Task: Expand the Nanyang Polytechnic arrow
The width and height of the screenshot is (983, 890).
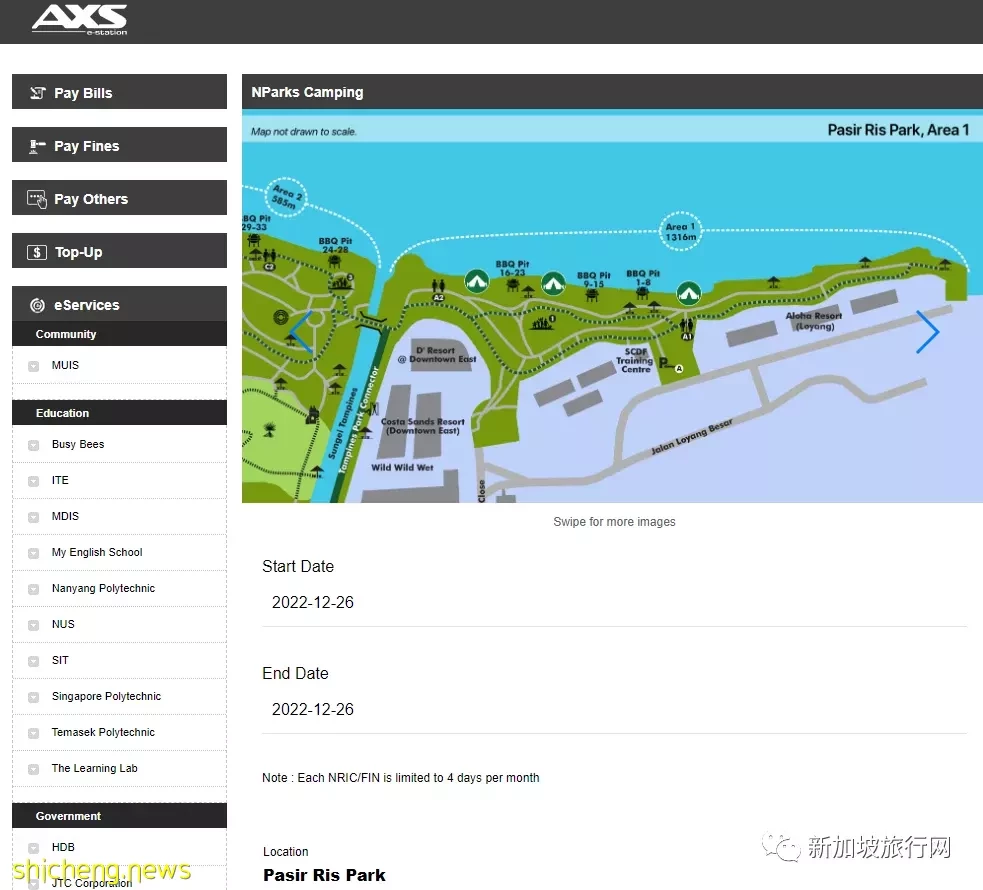Action: point(34,589)
